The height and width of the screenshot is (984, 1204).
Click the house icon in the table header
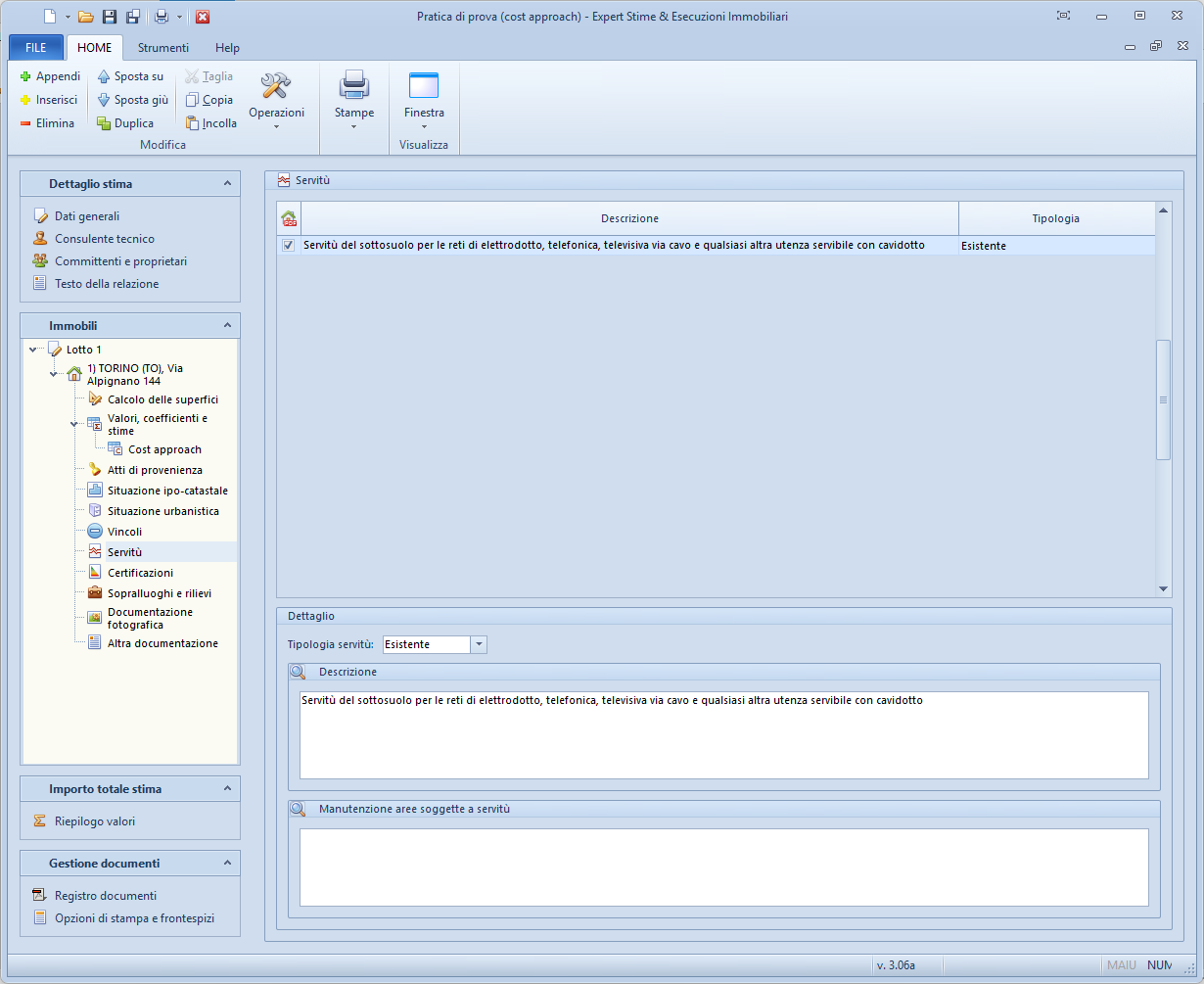point(289,219)
